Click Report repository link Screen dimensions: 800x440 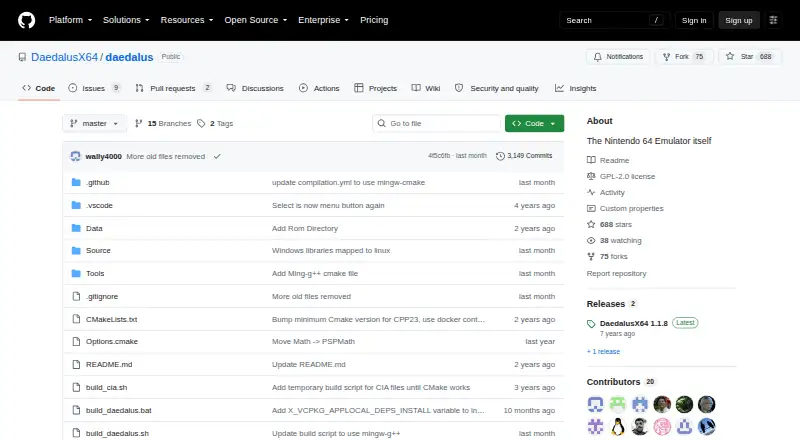click(x=616, y=274)
